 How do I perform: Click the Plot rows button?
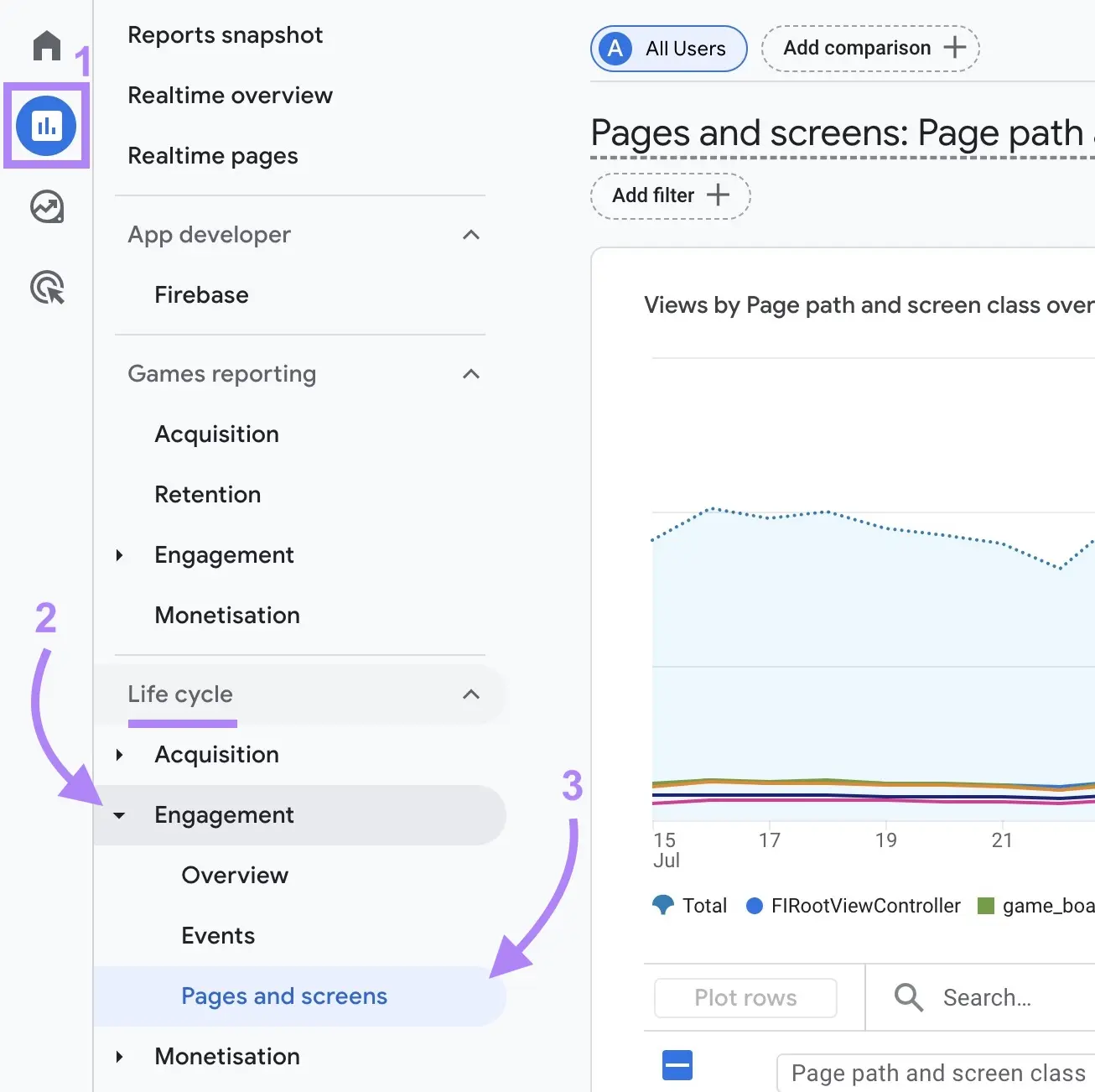coord(745,997)
